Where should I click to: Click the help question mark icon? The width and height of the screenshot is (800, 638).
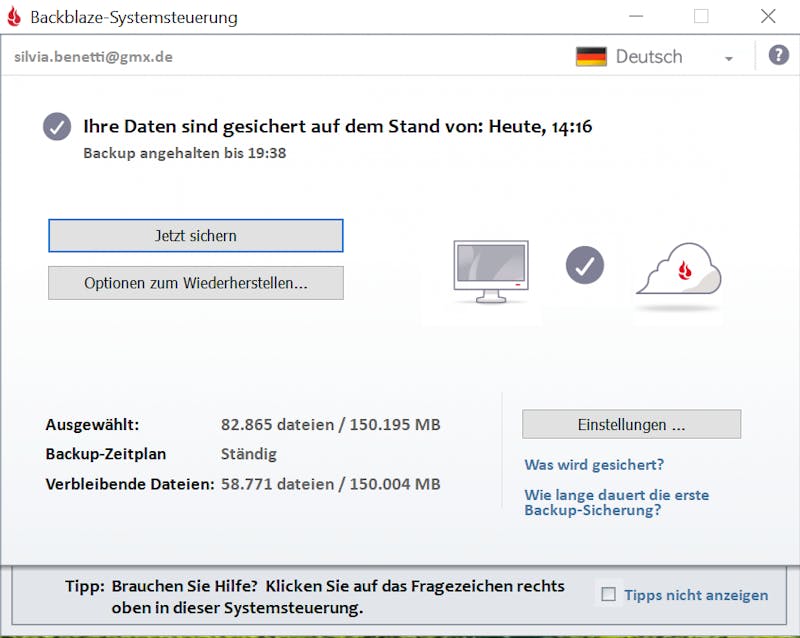tap(779, 55)
